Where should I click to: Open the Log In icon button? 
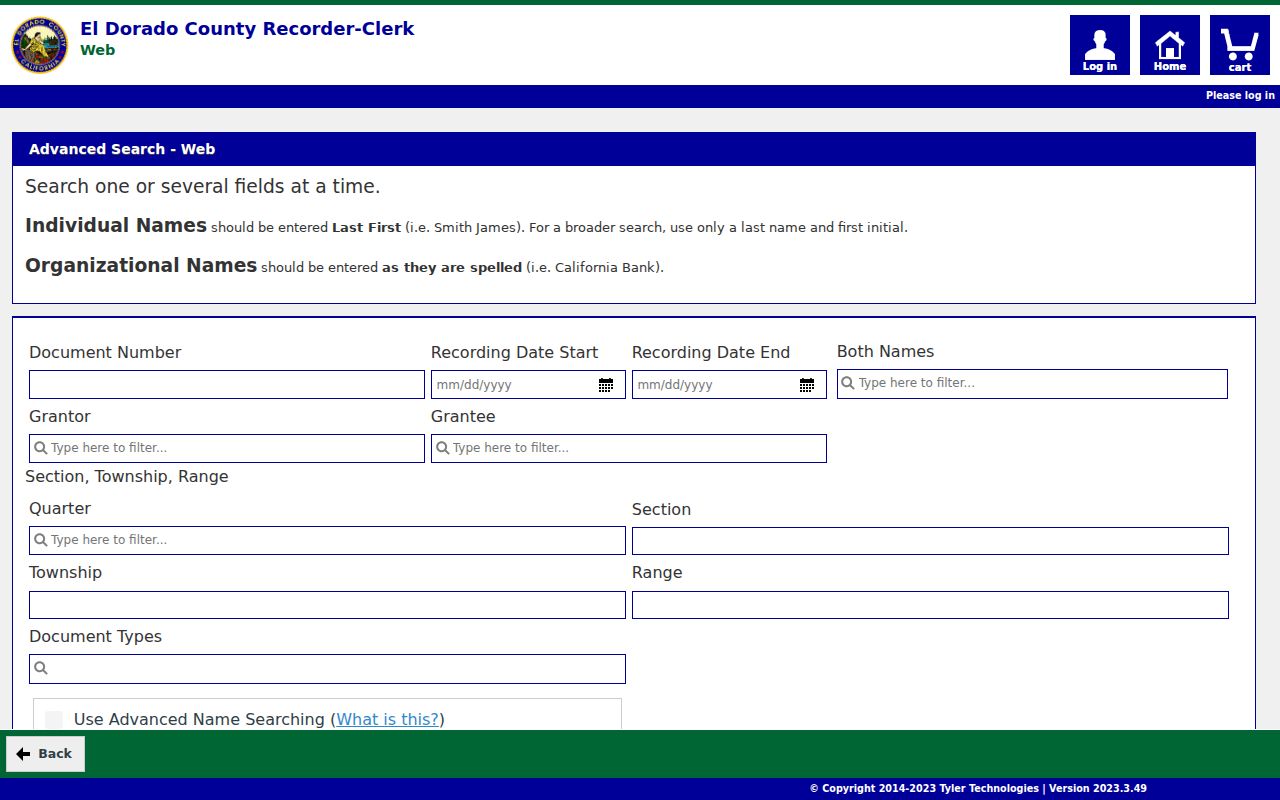tap(1099, 45)
